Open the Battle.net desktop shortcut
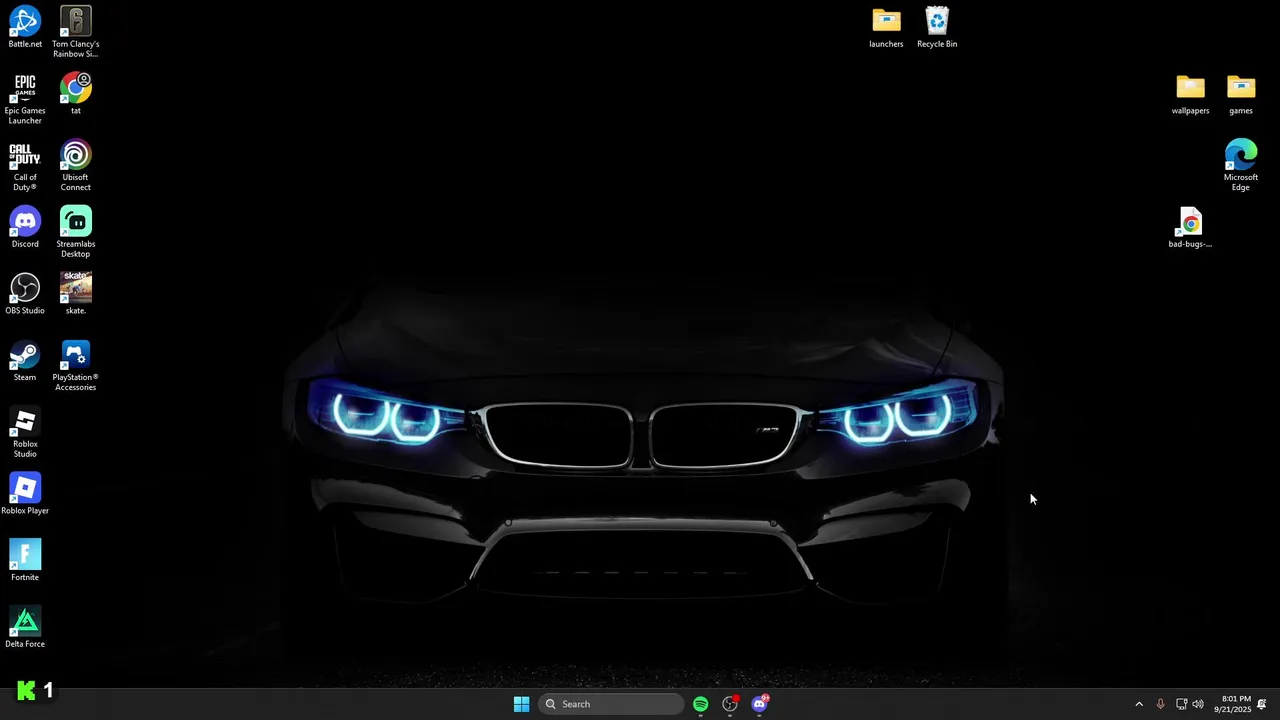Image resolution: width=1280 pixels, height=720 pixels. 25,27
